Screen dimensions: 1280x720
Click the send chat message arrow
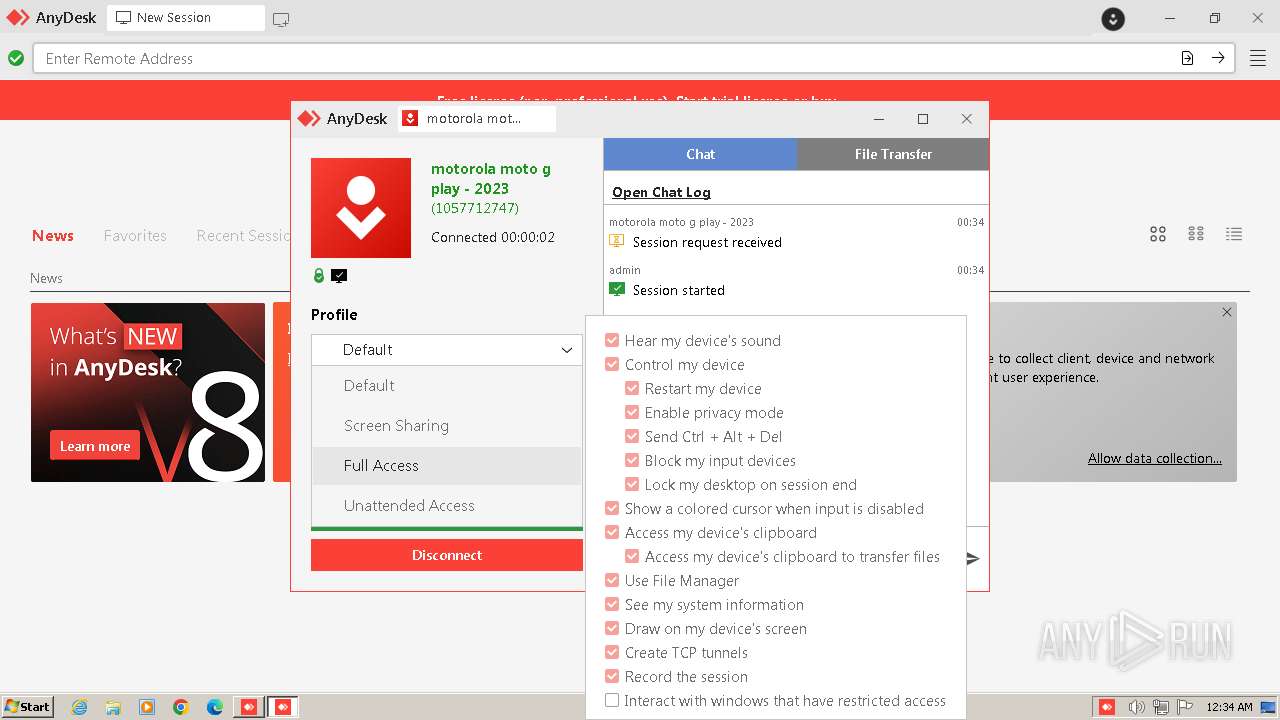973,559
